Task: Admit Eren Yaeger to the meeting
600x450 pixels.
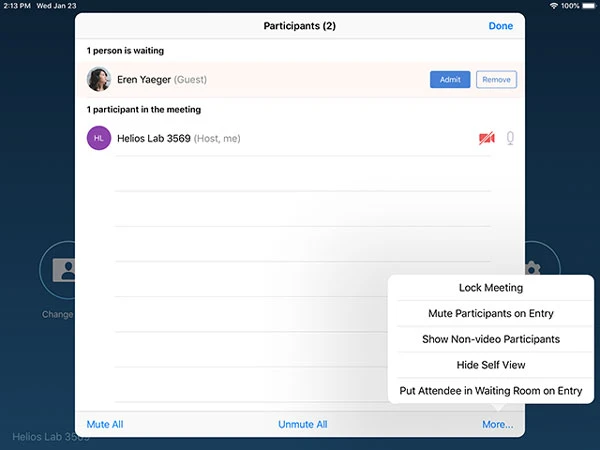Action: pos(450,79)
